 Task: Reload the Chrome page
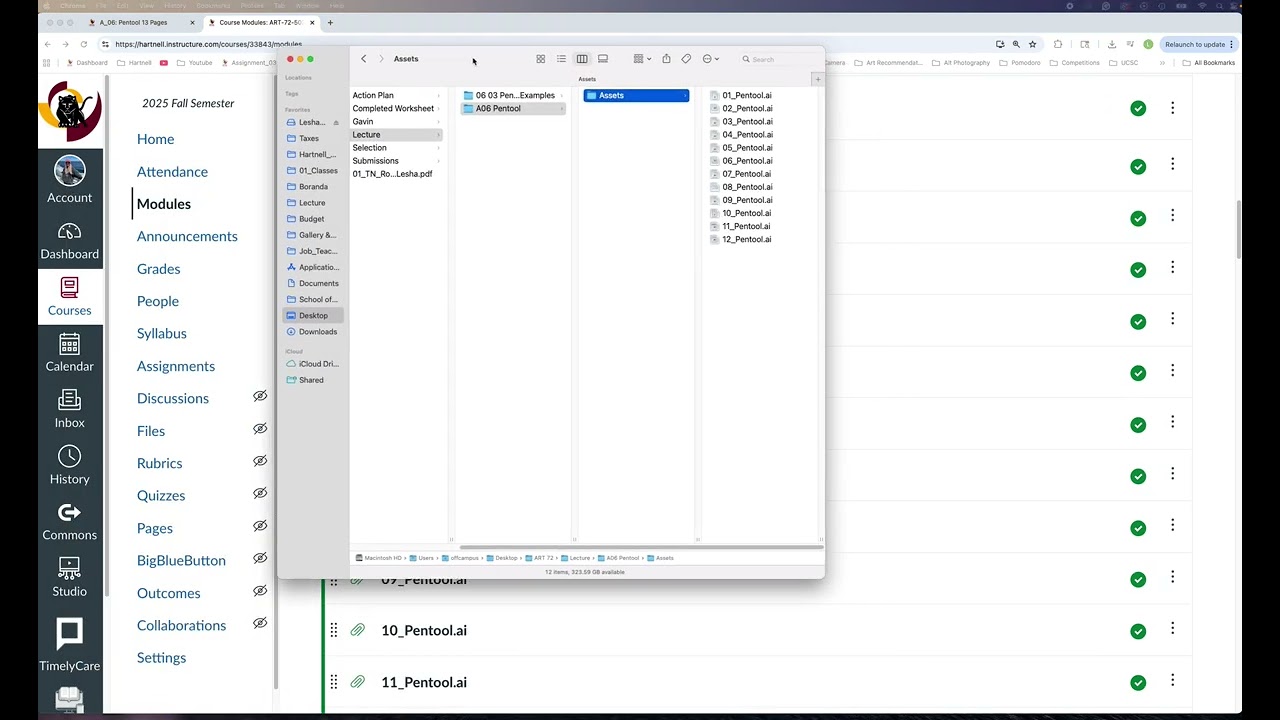83,44
